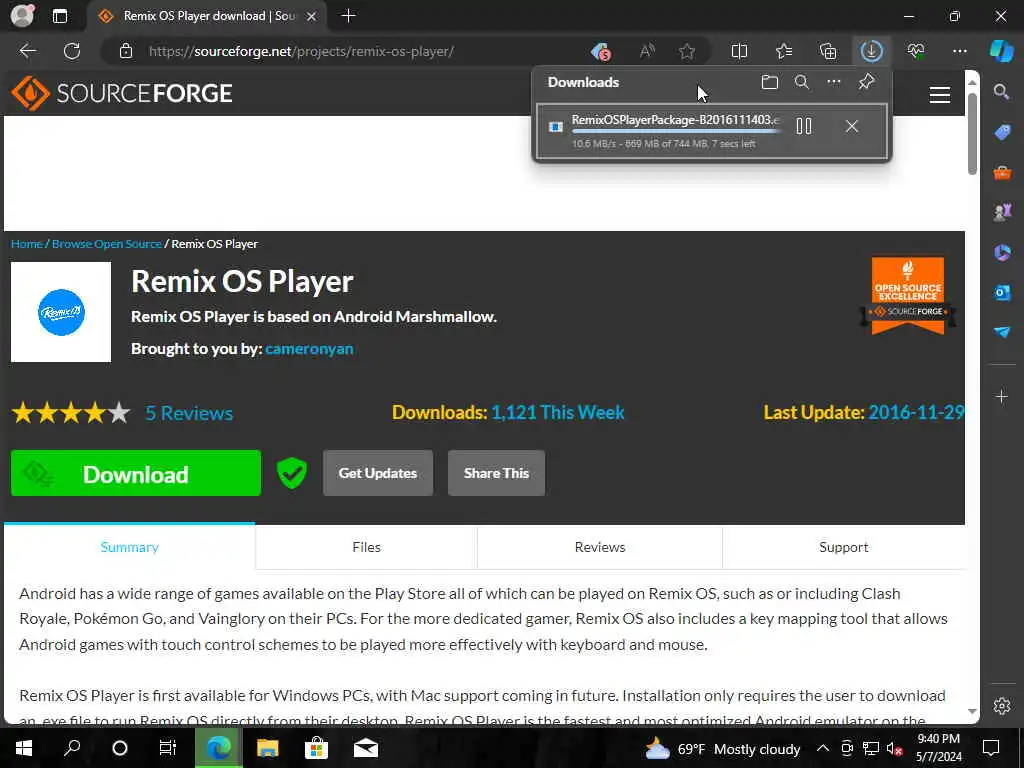Image resolution: width=1024 pixels, height=768 pixels.
Task: Open the sidebar tools briefcase icon
Action: point(1002,173)
